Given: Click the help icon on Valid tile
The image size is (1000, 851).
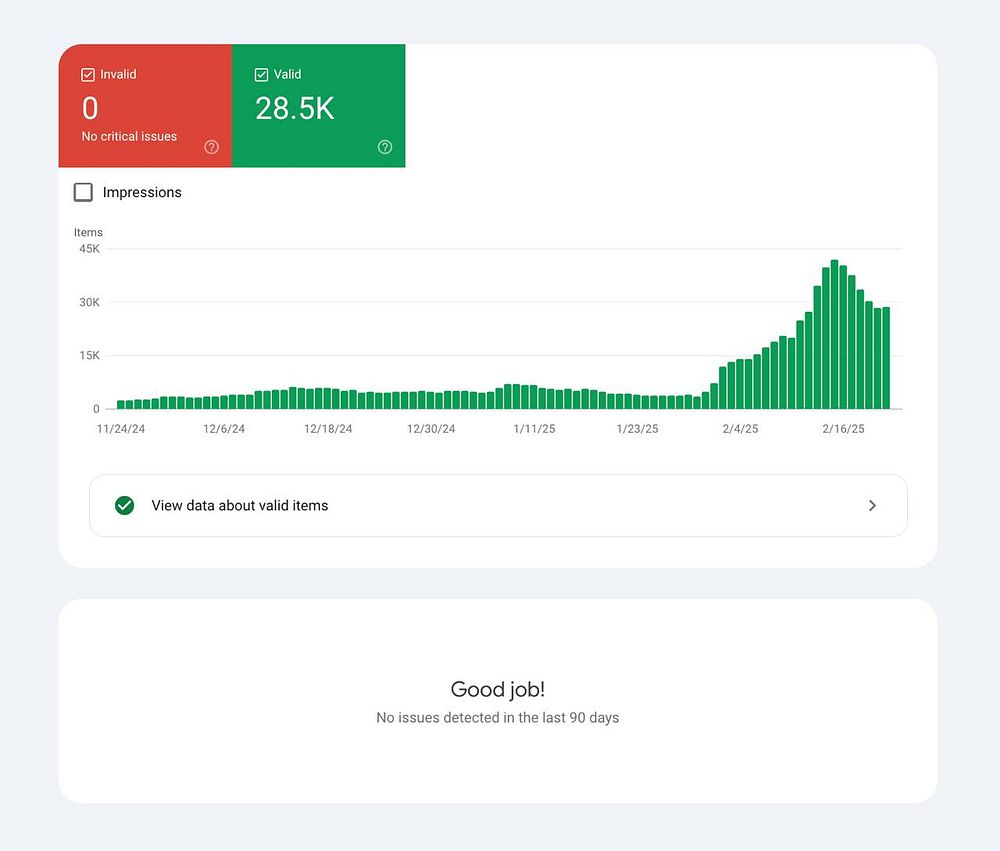Looking at the screenshot, I should point(385,147).
